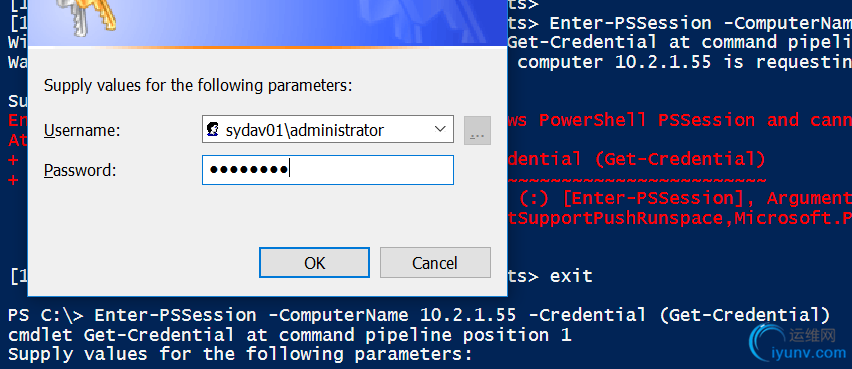Click the user avatar icon beside sydav01\administrator
The width and height of the screenshot is (852, 369).
click(213, 129)
